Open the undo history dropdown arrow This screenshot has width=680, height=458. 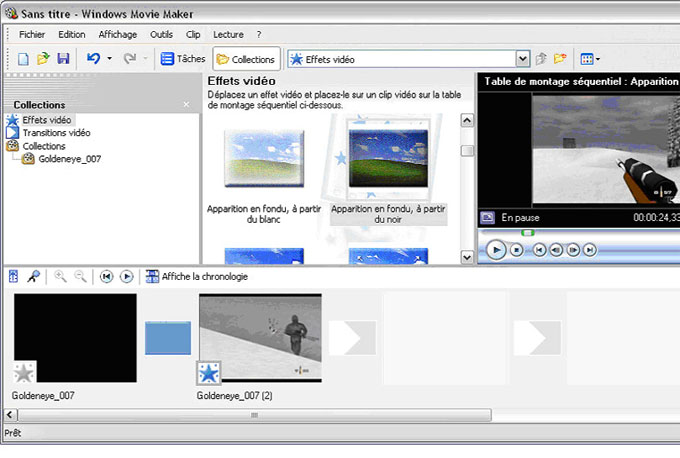point(109,59)
